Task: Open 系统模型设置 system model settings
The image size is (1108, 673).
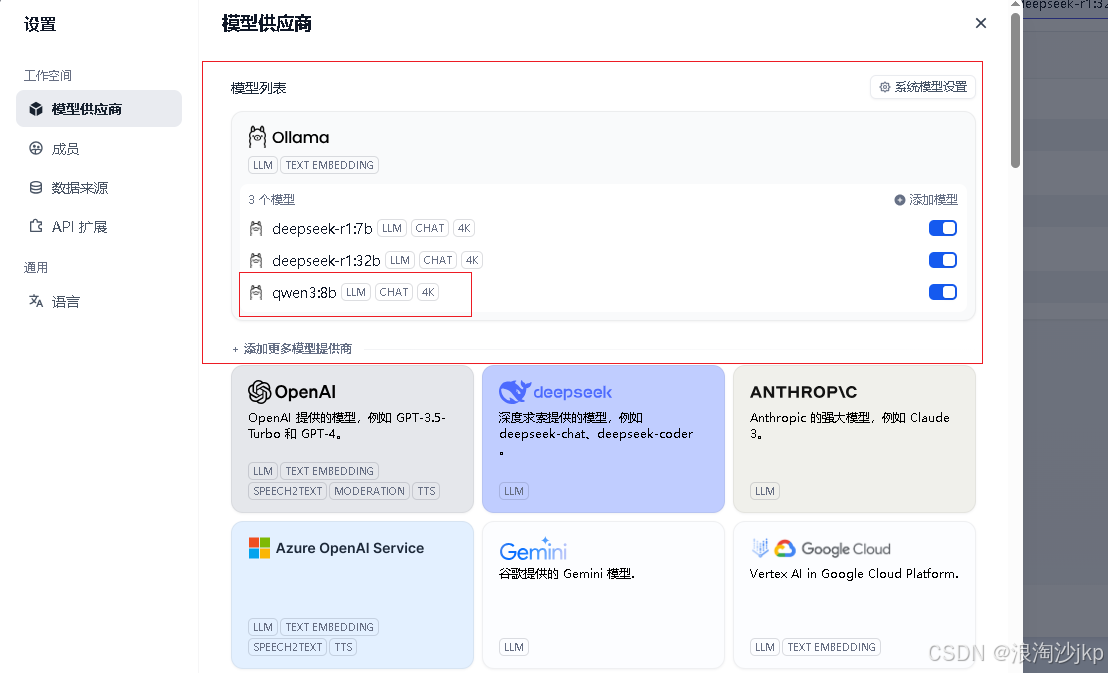Action: point(923,87)
